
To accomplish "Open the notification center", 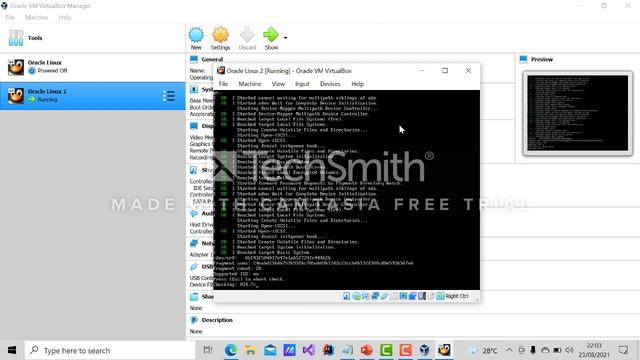I will tap(623, 350).
